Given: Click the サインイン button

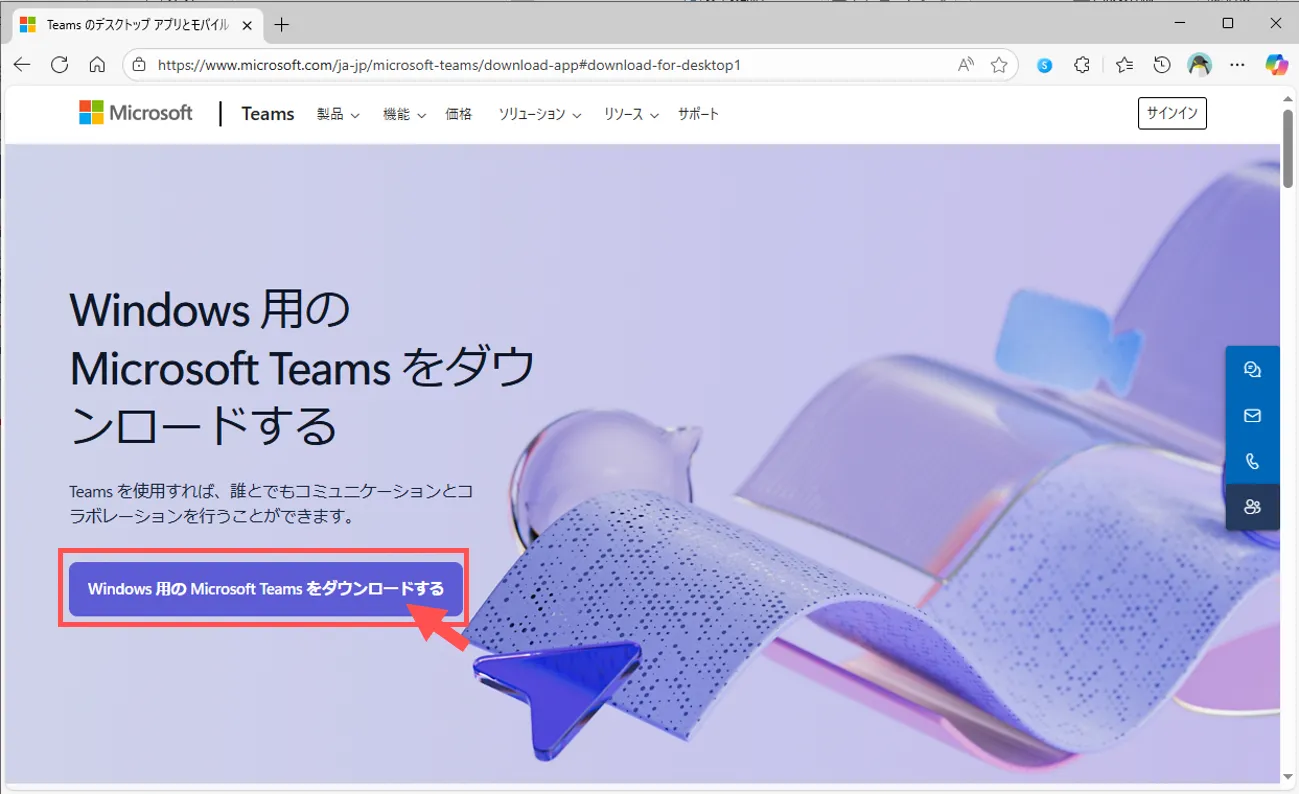Looking at the screenshot, I should tap(1172, 114).
